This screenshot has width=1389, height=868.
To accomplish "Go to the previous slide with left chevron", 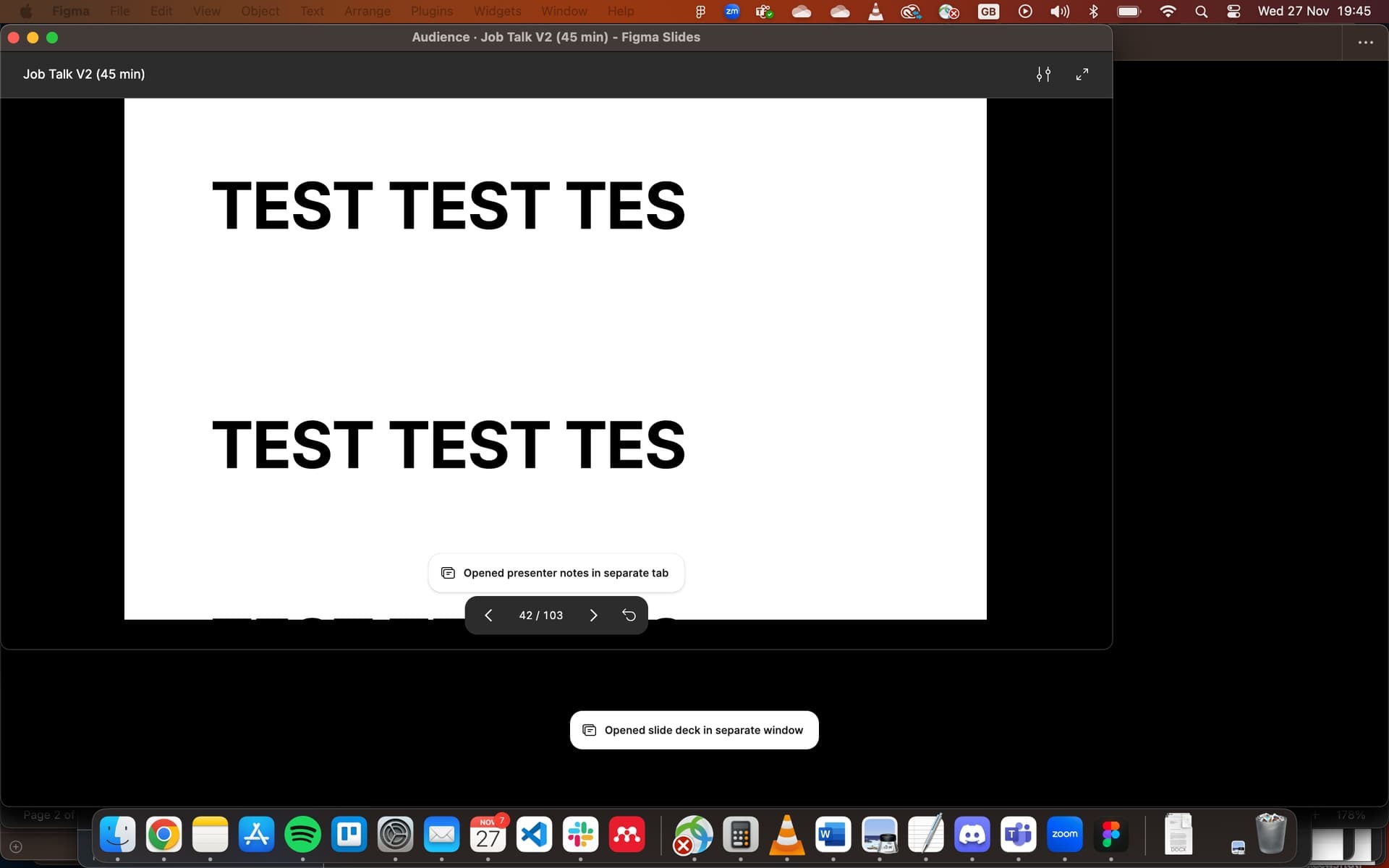I will click(x=488, y=615).
